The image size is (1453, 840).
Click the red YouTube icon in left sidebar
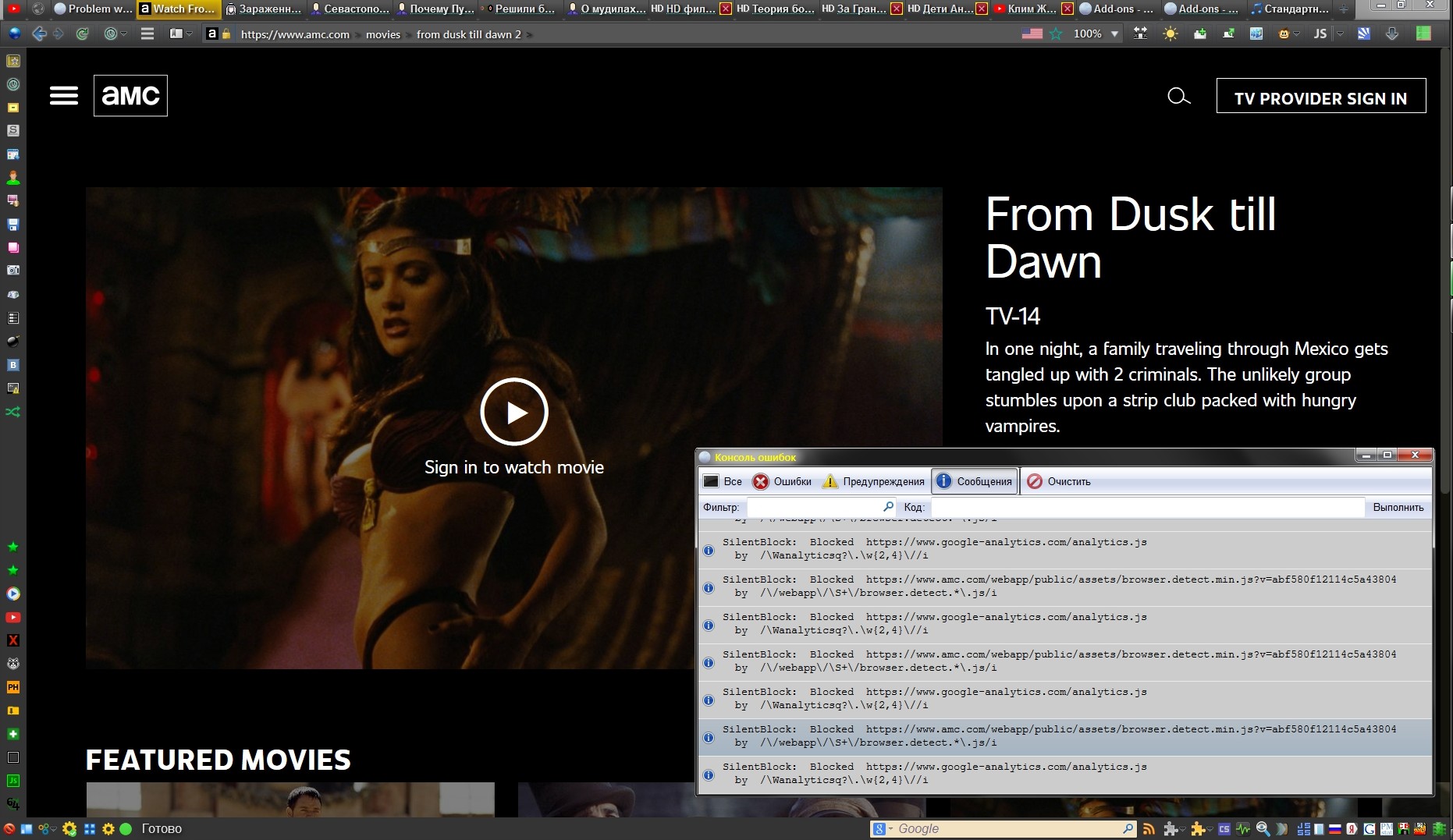13,617
